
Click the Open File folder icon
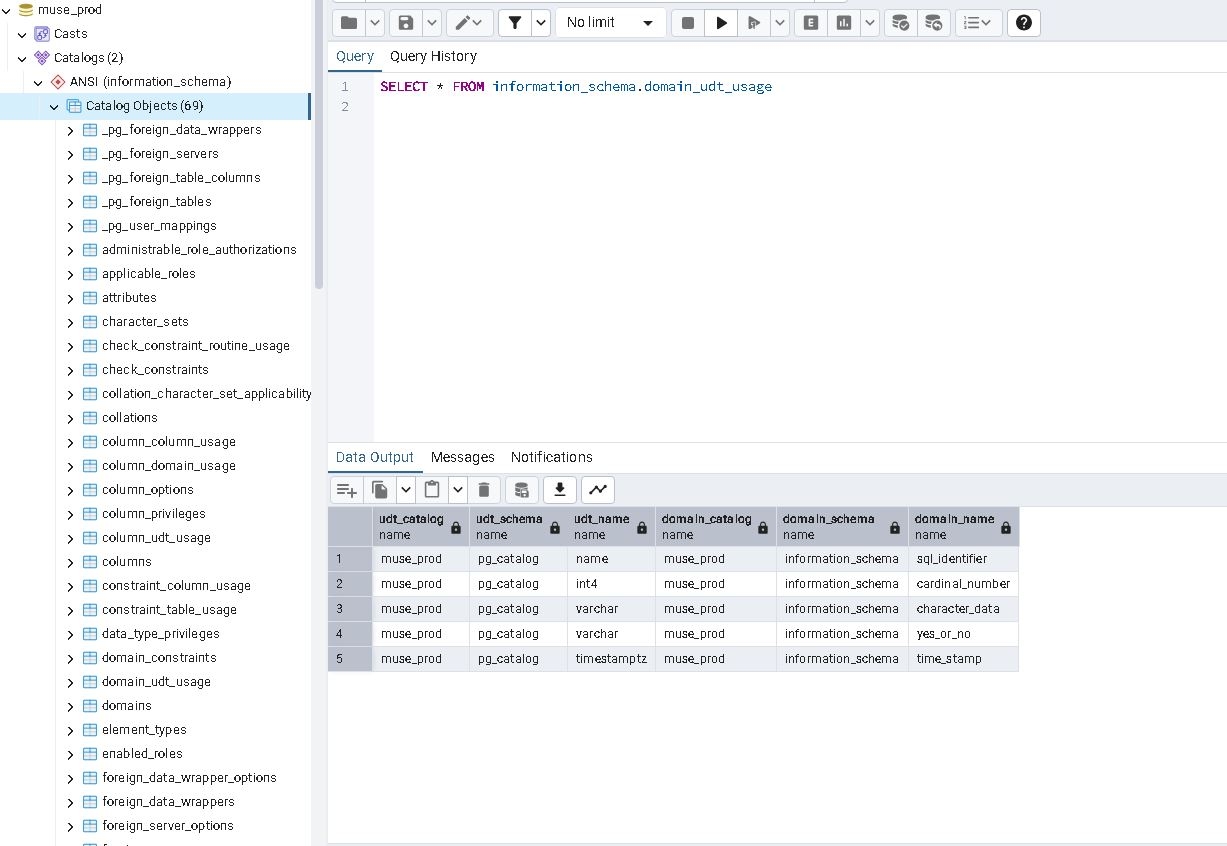click(x=349, y=23)
